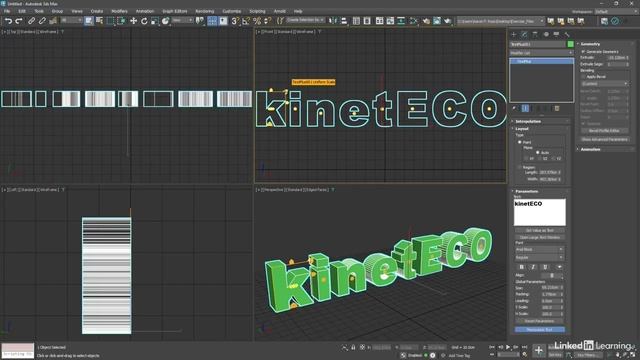Choose the XY plane radio option
This screenshot has width=640, height=360.
[526, 158]
